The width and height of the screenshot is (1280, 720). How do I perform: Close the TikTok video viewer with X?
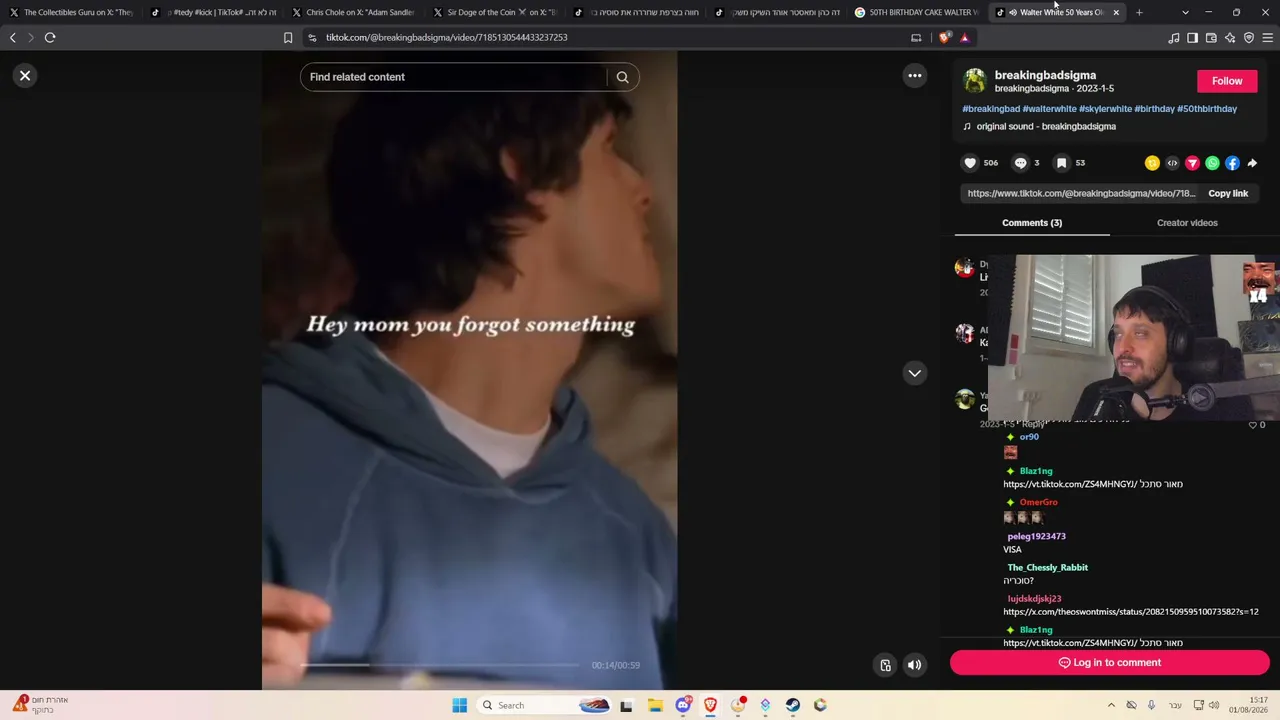[25, 75]
